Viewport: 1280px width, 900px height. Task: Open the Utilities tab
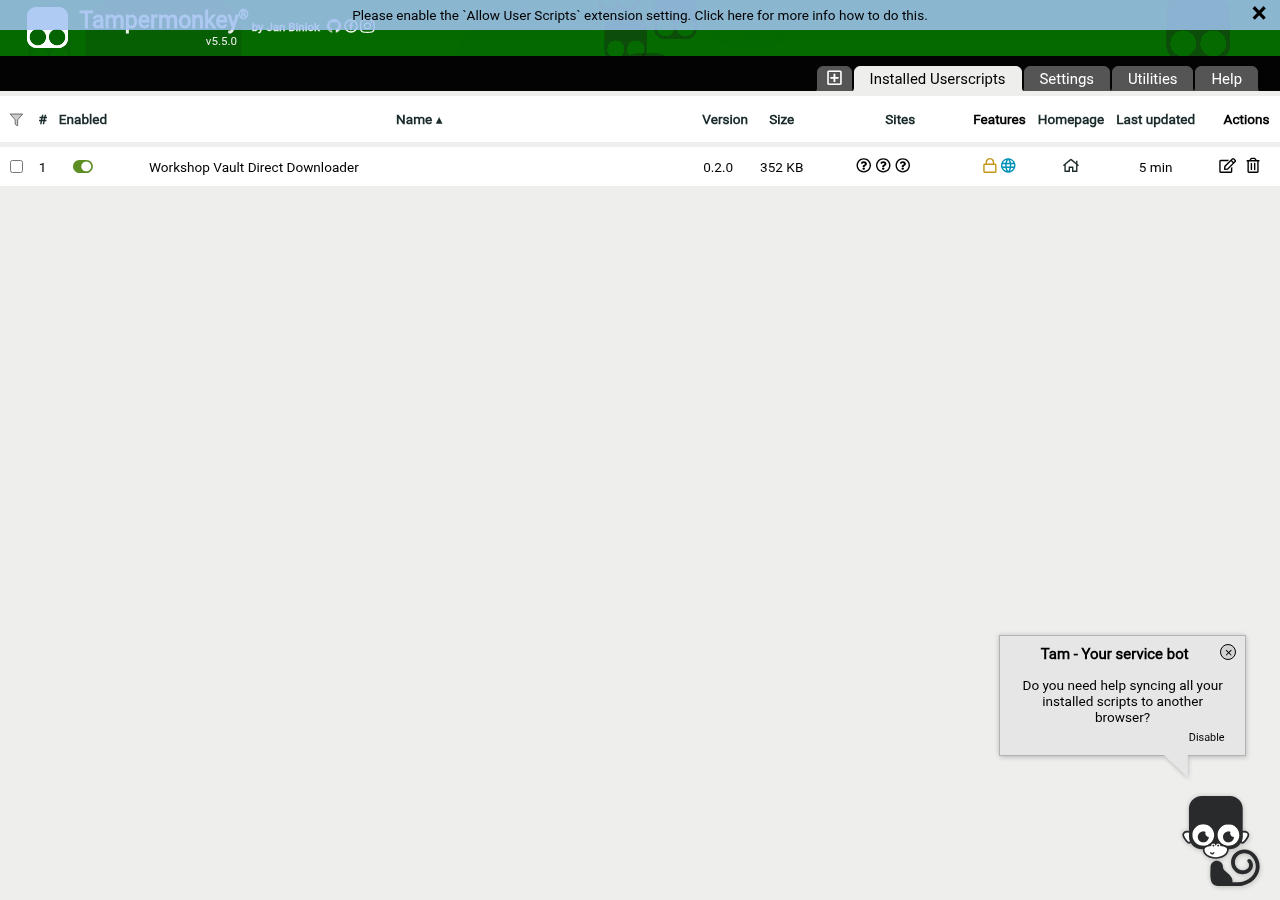point(1152,79)
